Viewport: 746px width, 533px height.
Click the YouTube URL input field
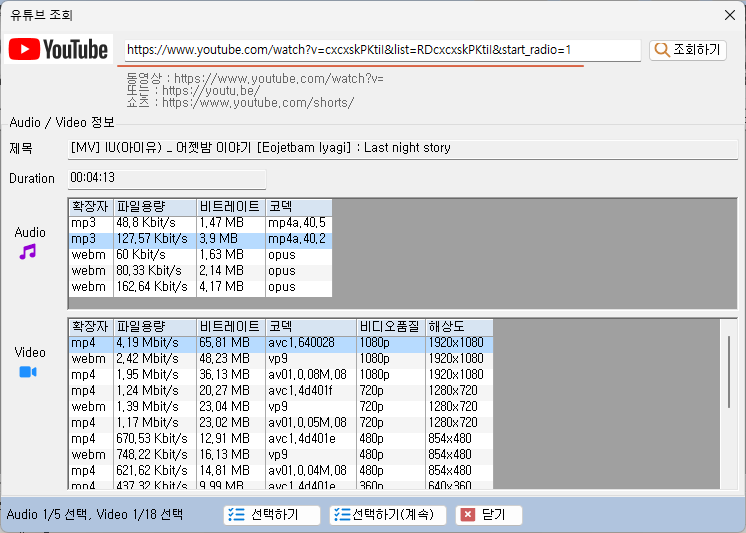pos(383,50)
